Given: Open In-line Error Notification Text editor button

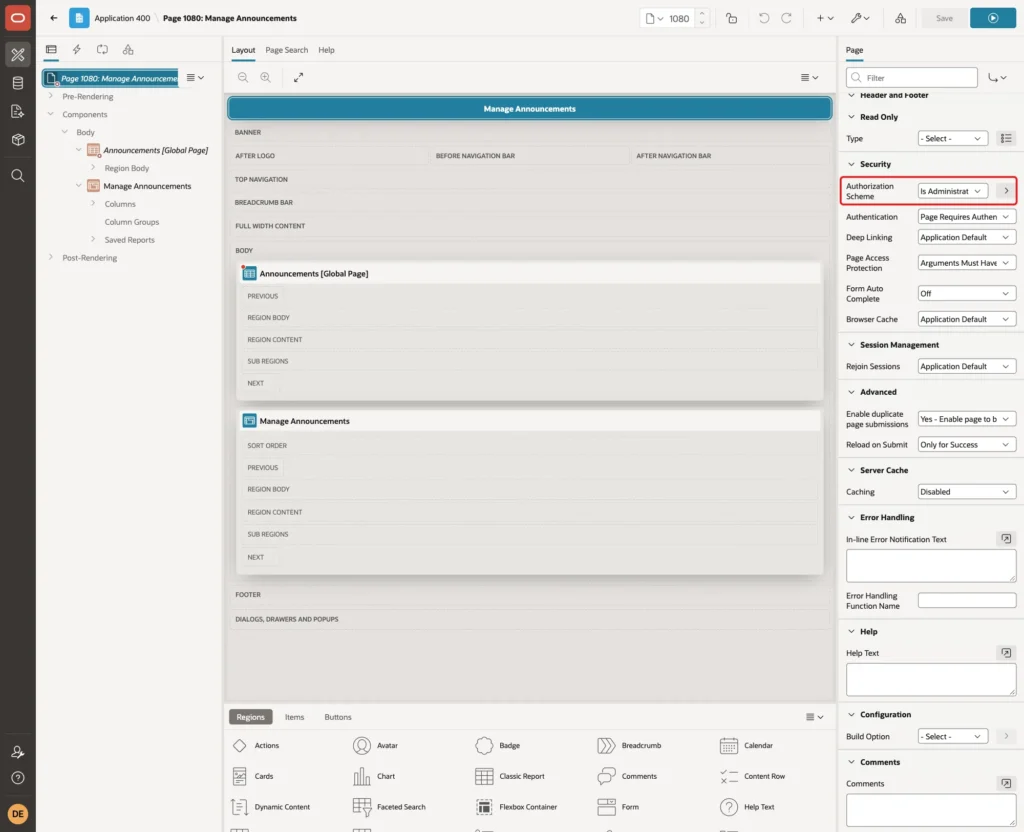Looking at the screenshot, I should click(x=1006, y=539).
